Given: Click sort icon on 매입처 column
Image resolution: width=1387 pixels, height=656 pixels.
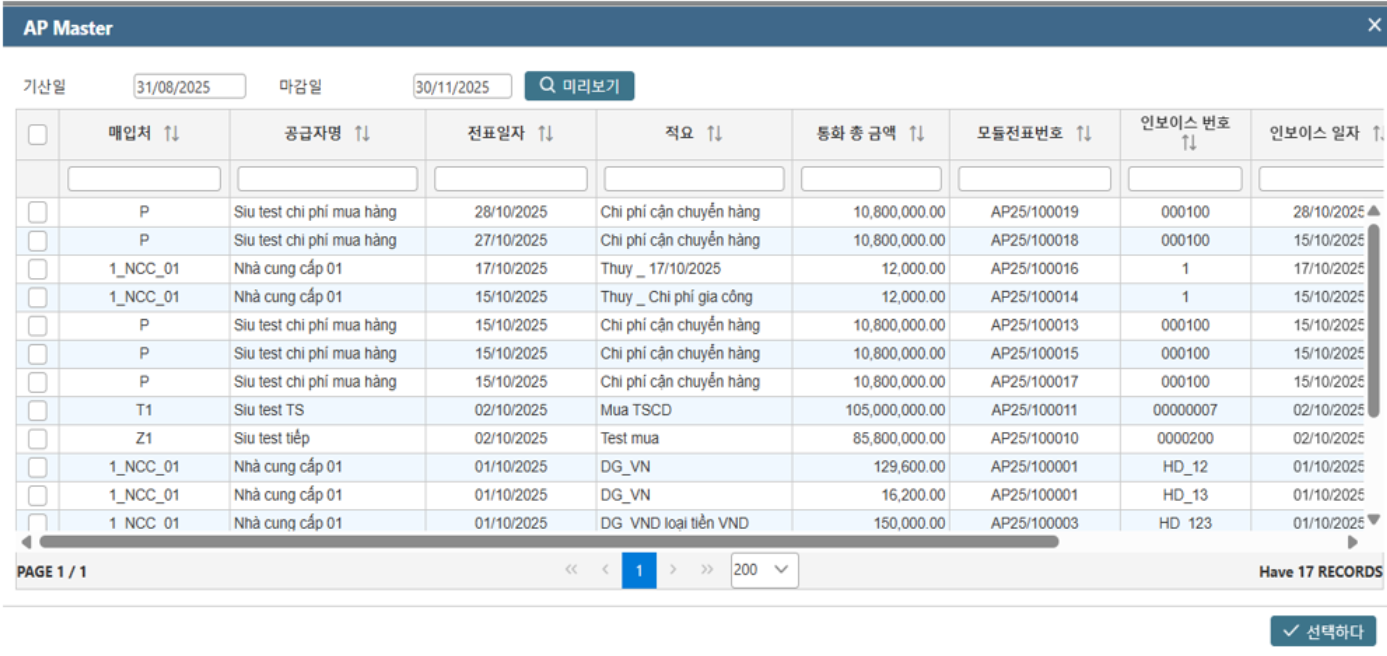Looking at the screenshot, I should [x=171, y=134].
